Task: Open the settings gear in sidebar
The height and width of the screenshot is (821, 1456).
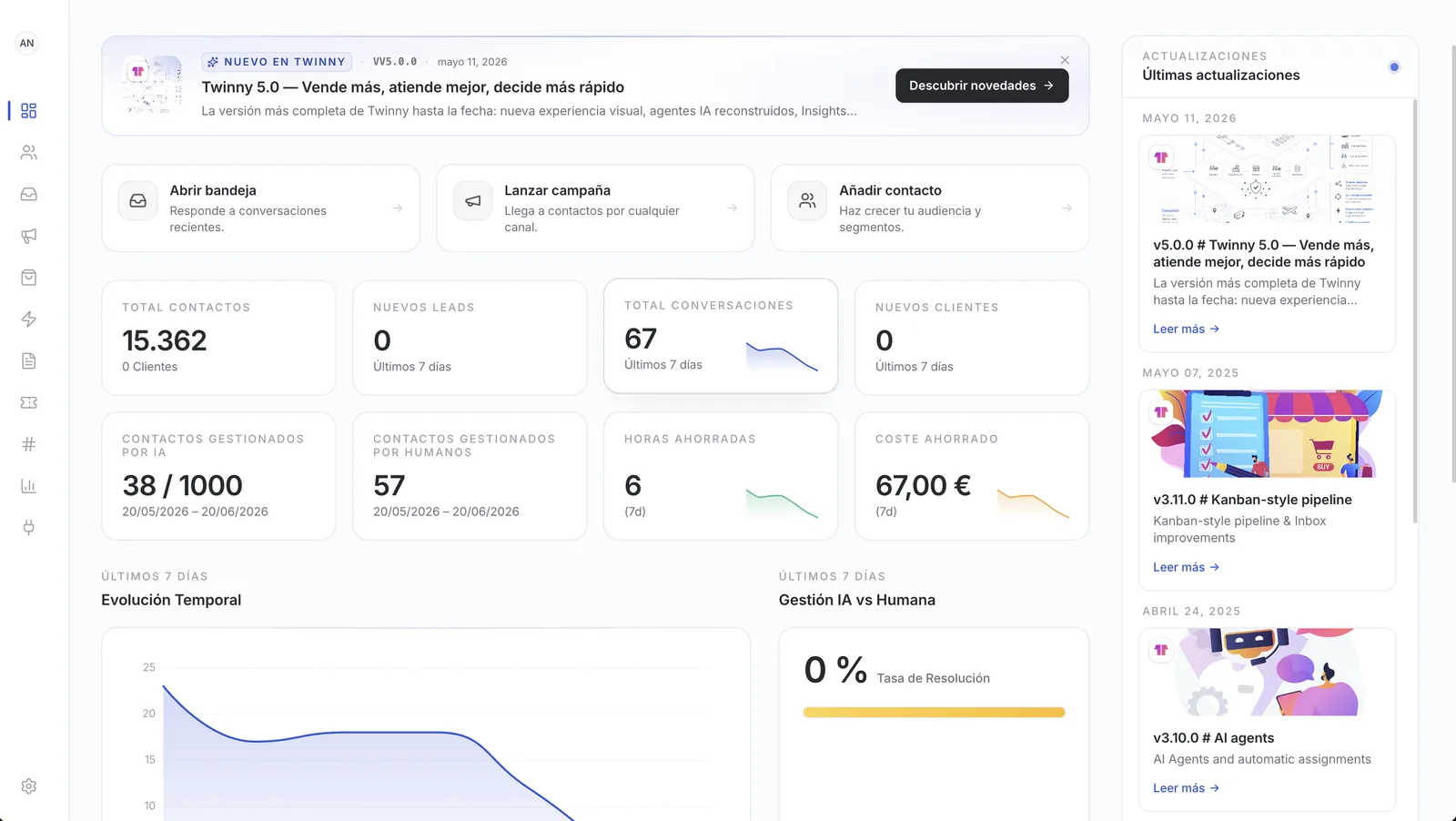Action: [29, 786]
